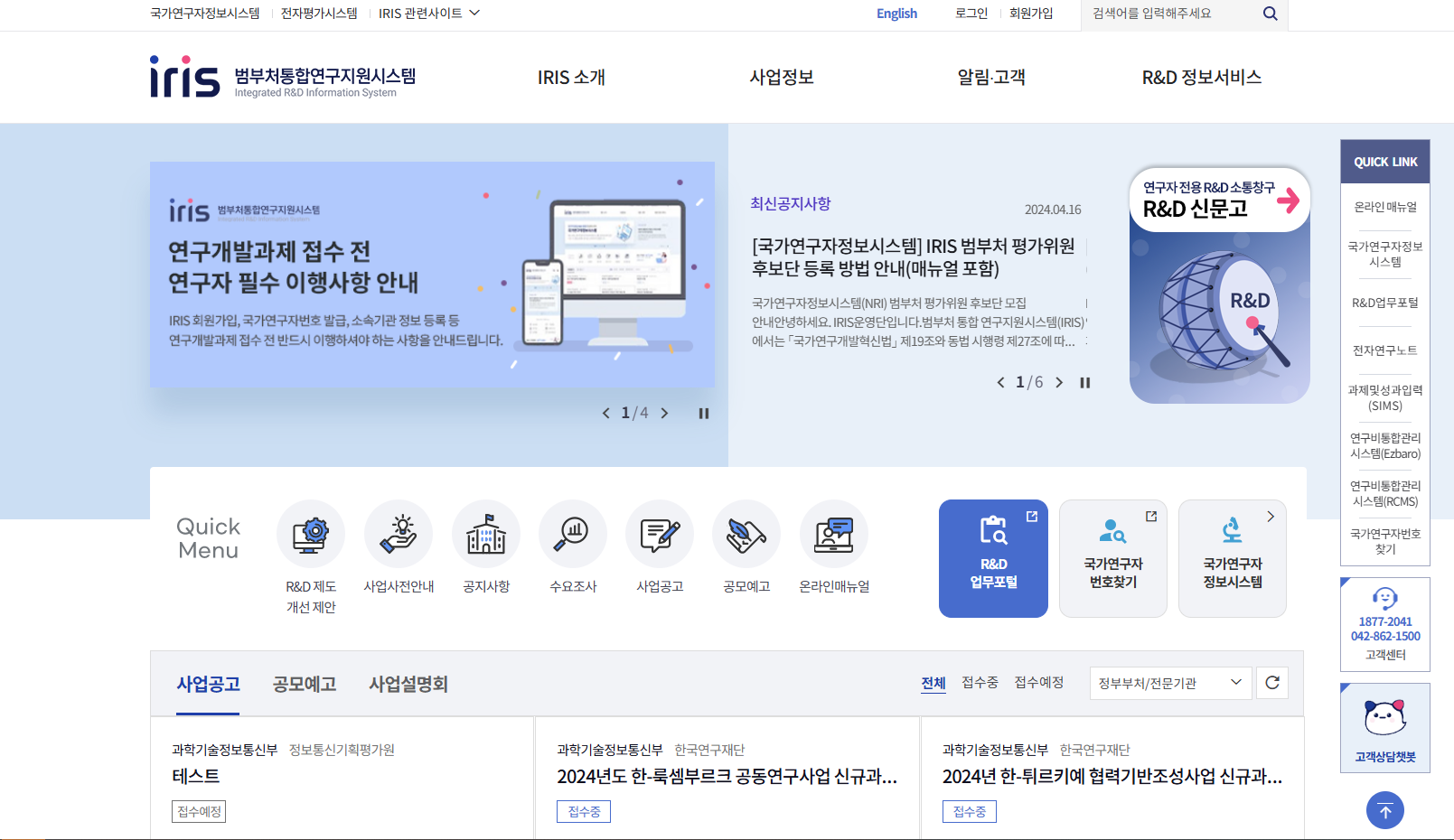Screen dimensions: 1454x840
Task: Go to next main banner slide
Action: pyautogui.click(x=665, y=414)
